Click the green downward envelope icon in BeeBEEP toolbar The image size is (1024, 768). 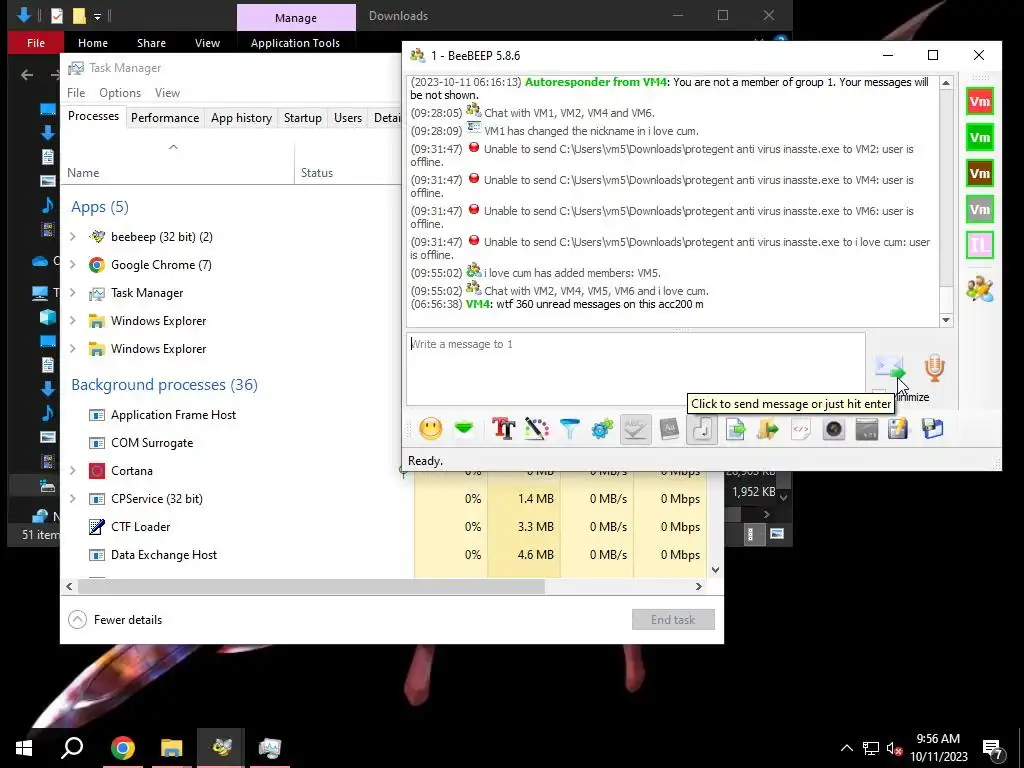464,429
